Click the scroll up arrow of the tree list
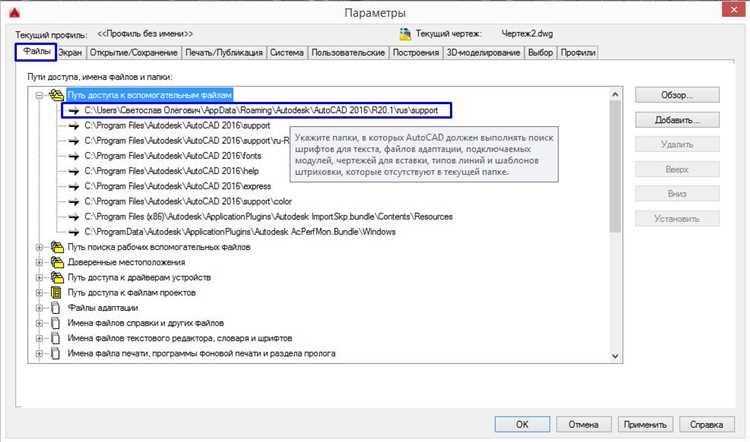This screenshot has width=750, height=442. pos(615,94)
